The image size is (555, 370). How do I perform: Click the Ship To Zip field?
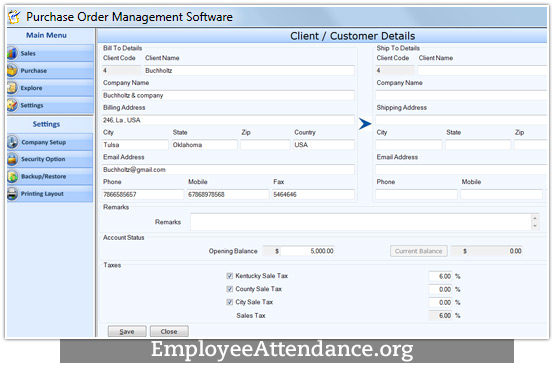point(531,145)
